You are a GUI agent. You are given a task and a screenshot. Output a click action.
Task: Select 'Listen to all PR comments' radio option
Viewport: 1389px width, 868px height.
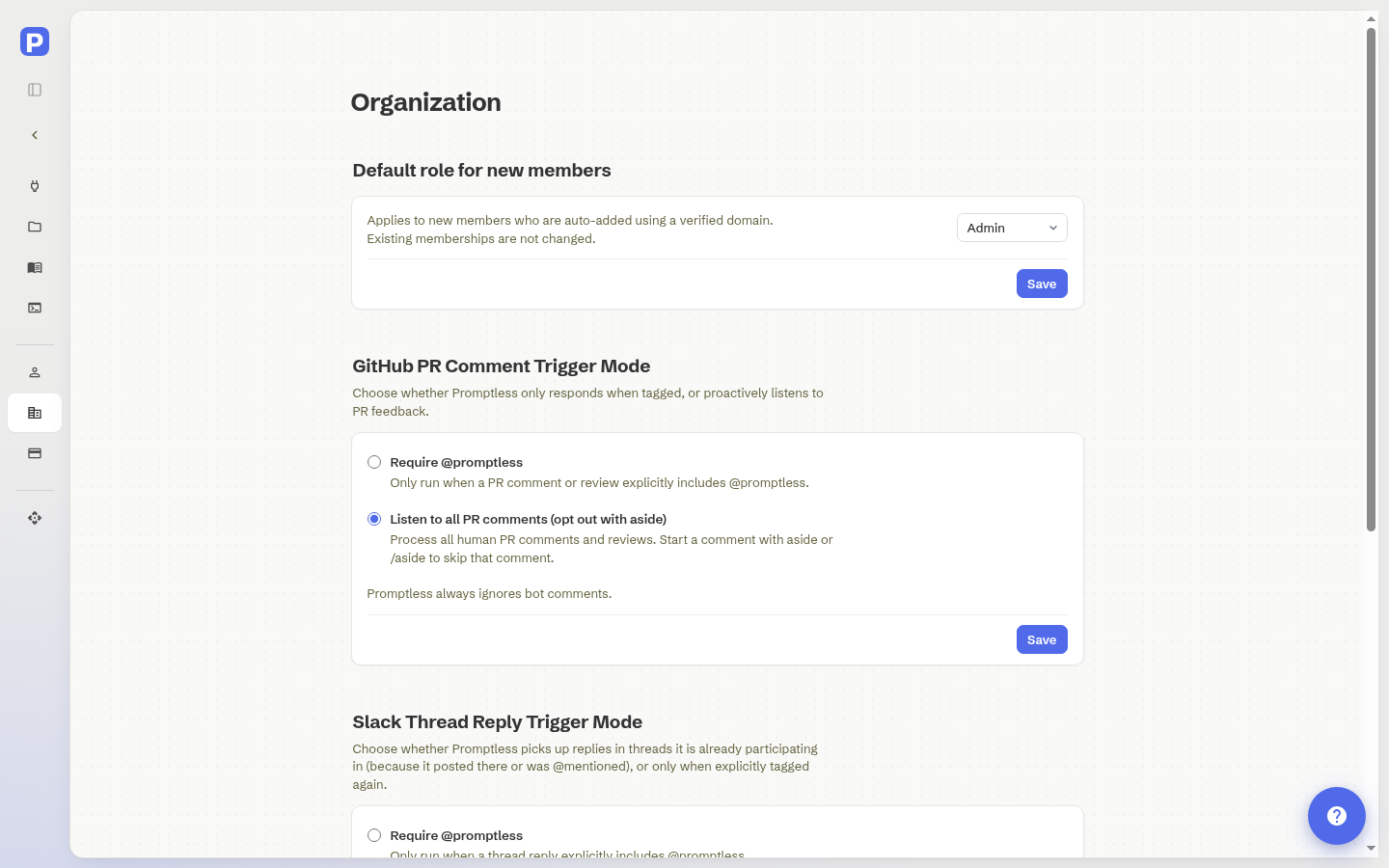coord(374,519)
